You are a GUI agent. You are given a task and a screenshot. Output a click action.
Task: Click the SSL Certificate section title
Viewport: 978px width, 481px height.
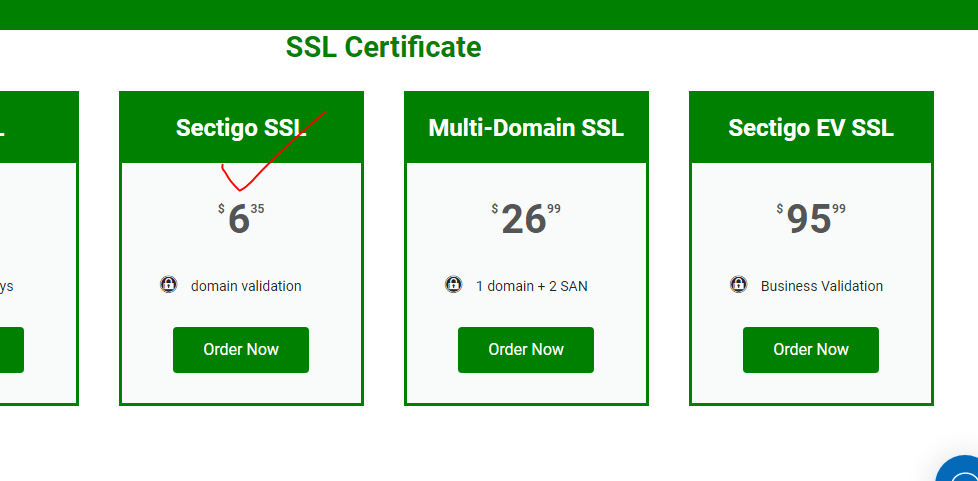(x=384, y=47)
